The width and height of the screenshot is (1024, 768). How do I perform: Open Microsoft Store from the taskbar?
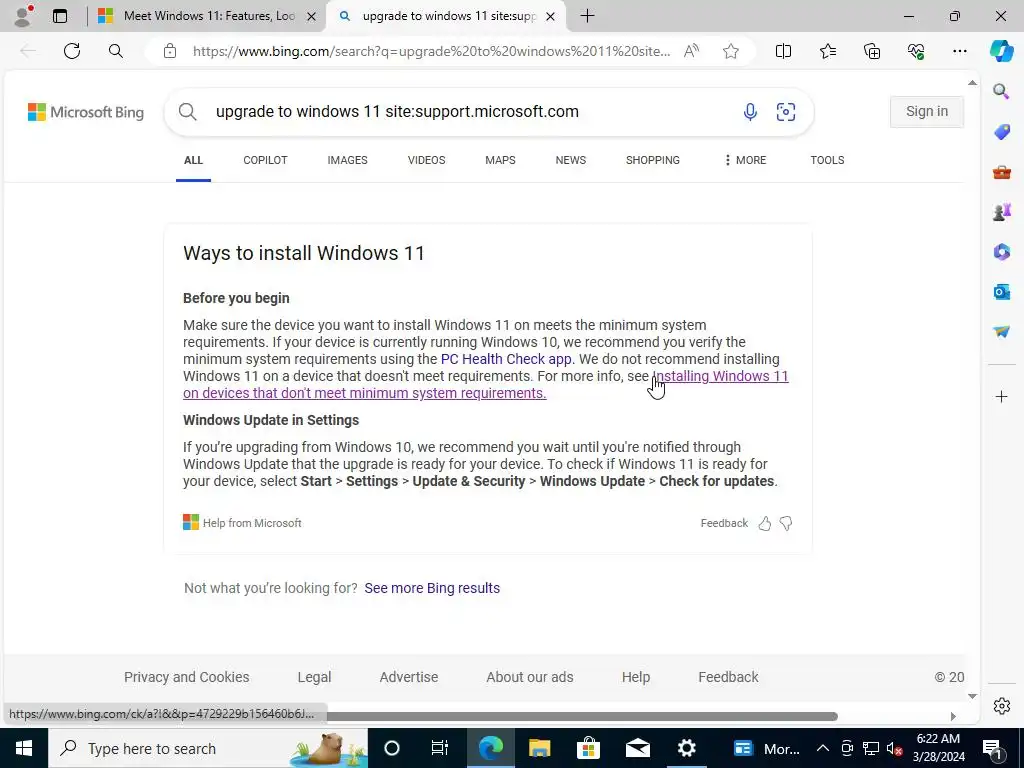point(588,748)
